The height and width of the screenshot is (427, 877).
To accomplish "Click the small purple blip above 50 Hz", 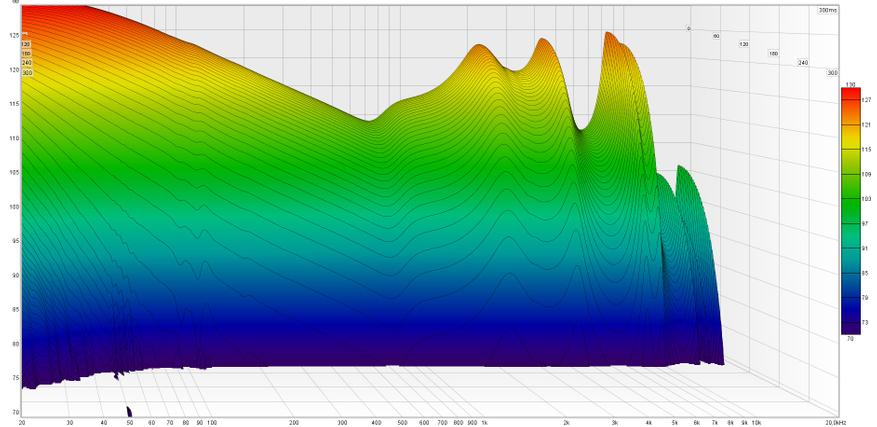I will pos(129,411).
